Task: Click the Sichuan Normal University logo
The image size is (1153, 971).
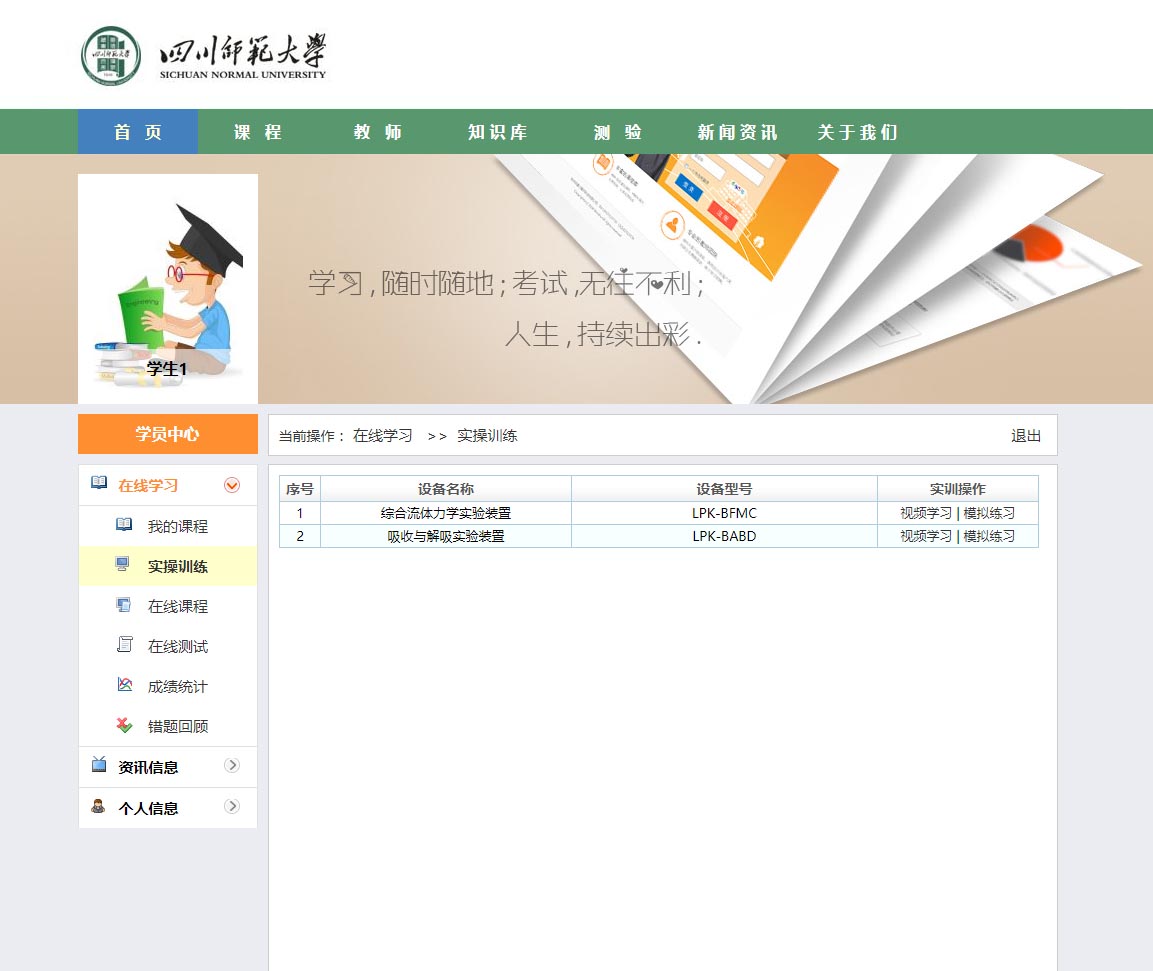Action: (204, 55)
